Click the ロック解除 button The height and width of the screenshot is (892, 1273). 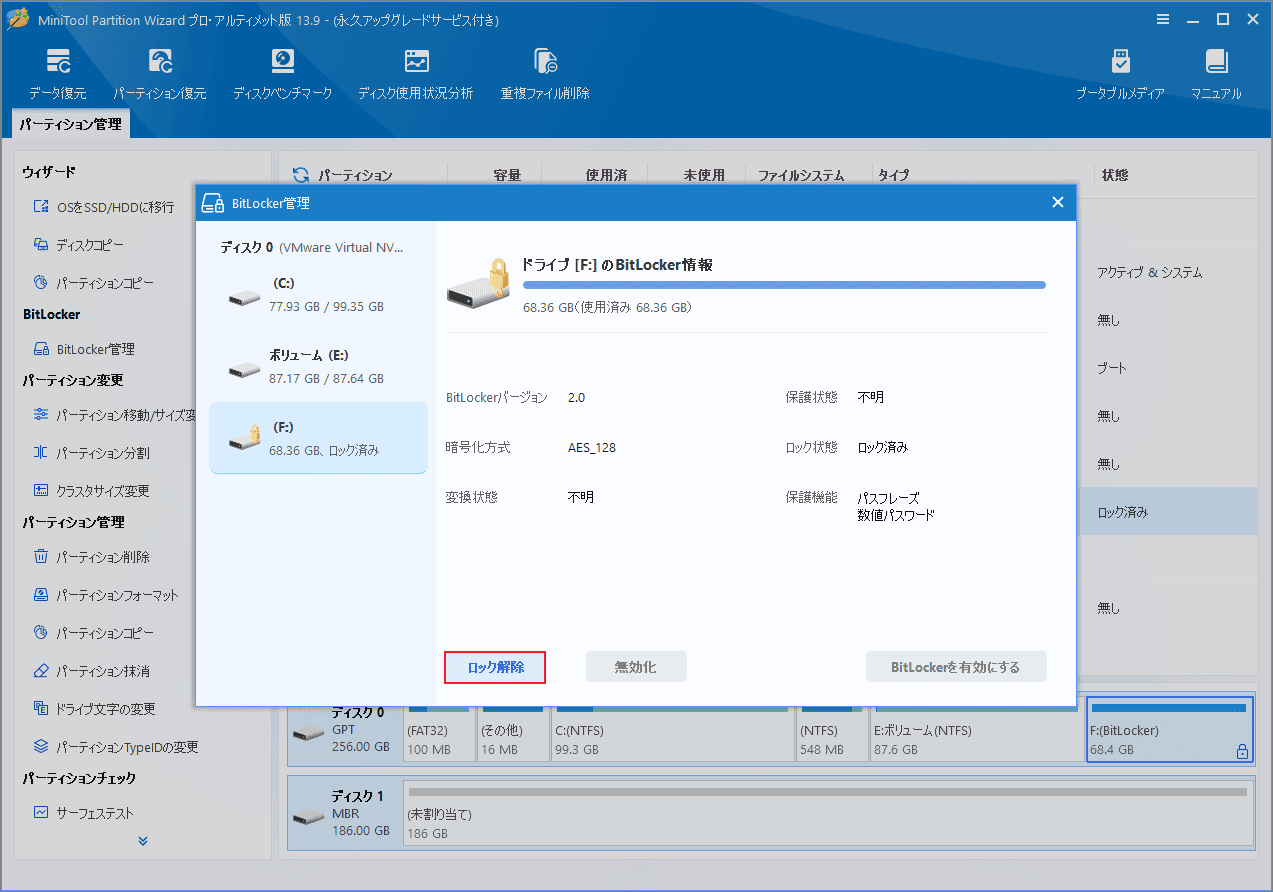495,667
